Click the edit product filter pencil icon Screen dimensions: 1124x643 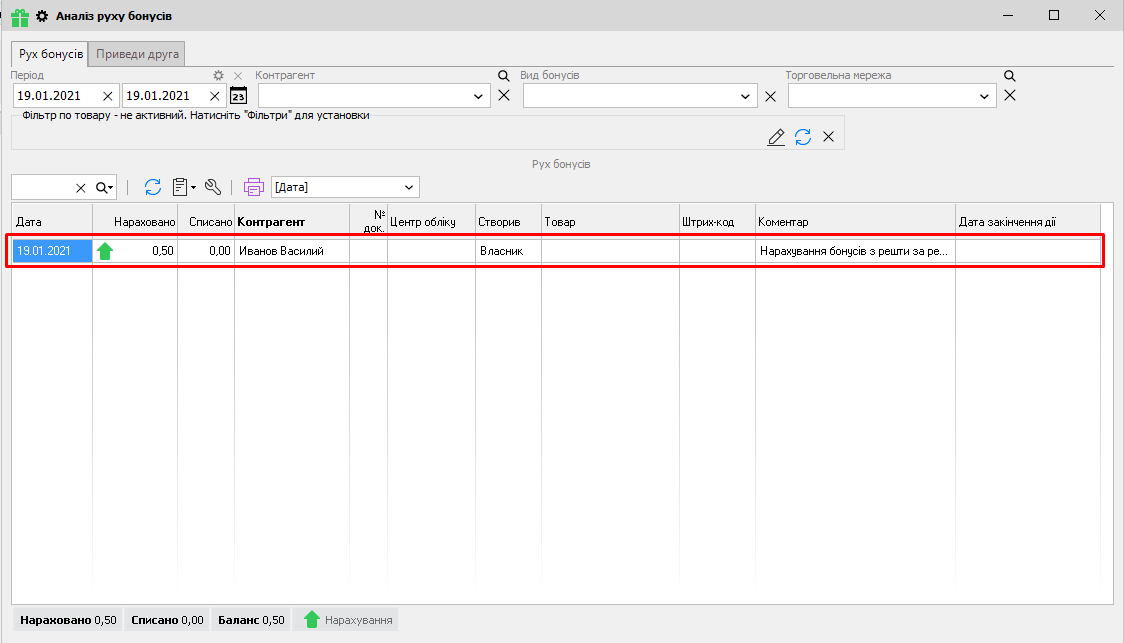(776, 137)
